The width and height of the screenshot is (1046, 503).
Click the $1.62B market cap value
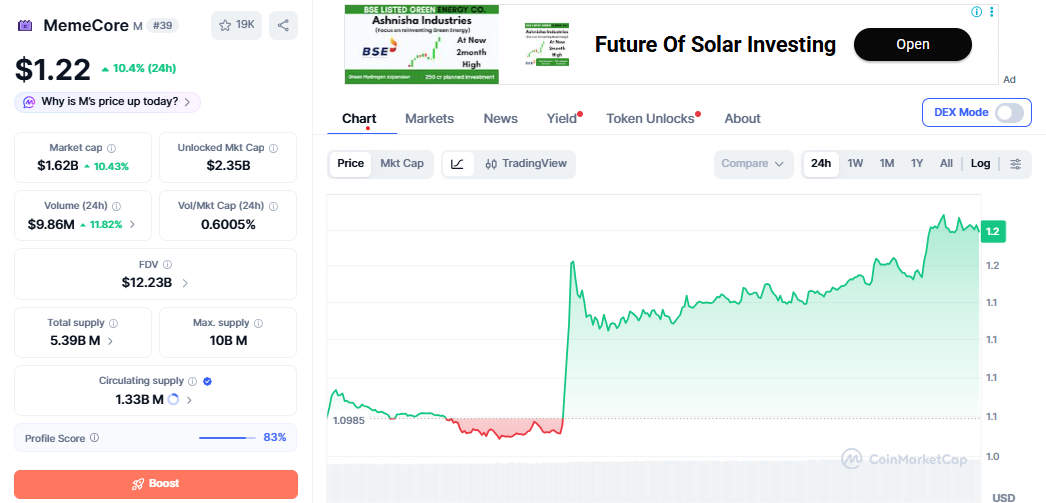tap(58, 166)
